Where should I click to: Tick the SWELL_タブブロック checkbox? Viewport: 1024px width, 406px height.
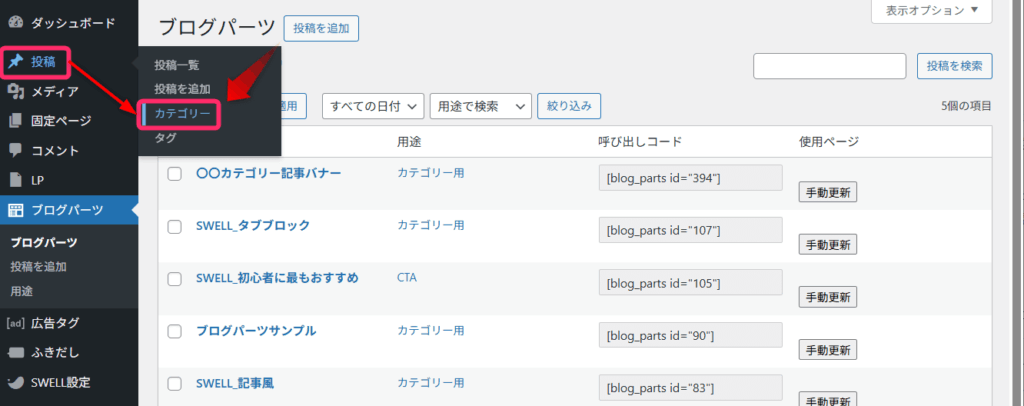click(174, 226)
